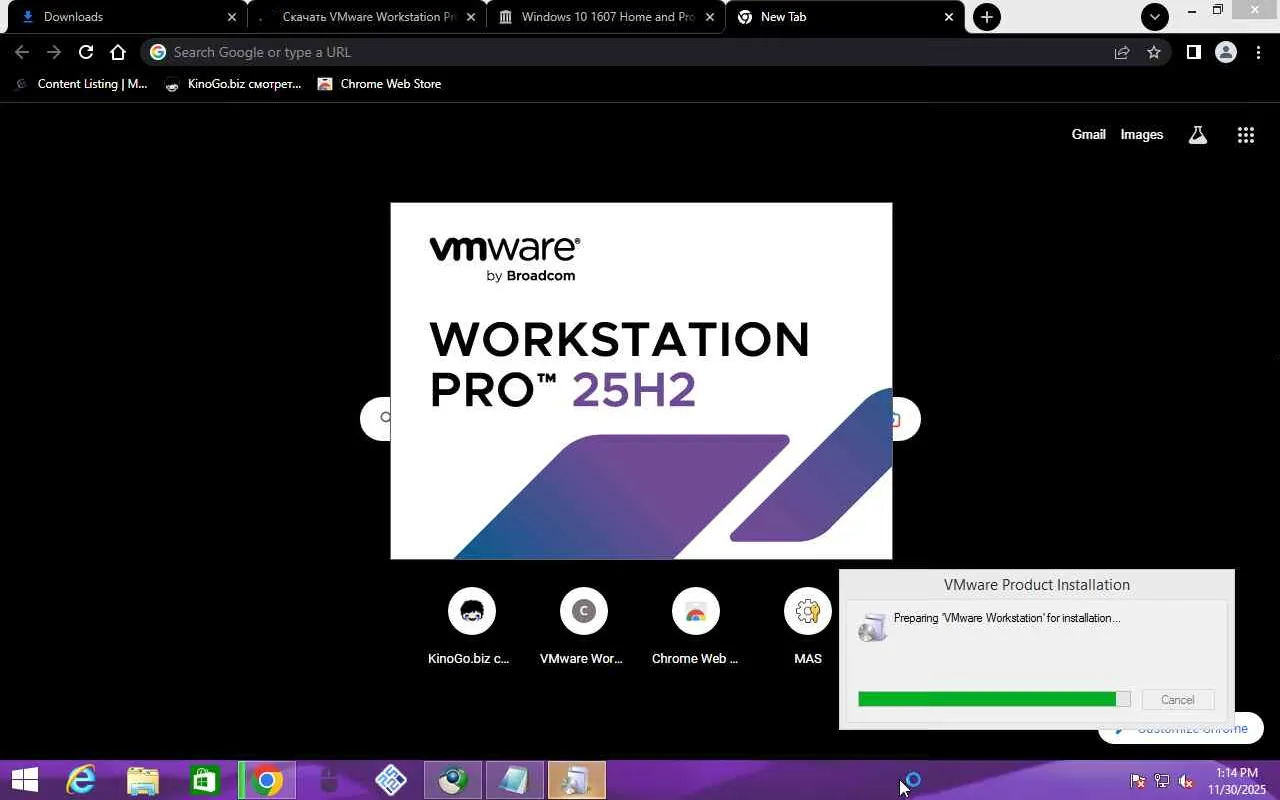Screen dimensions: 1280x800
Task: Open a new tab with the plus button
Action: (x=987, y=17)
